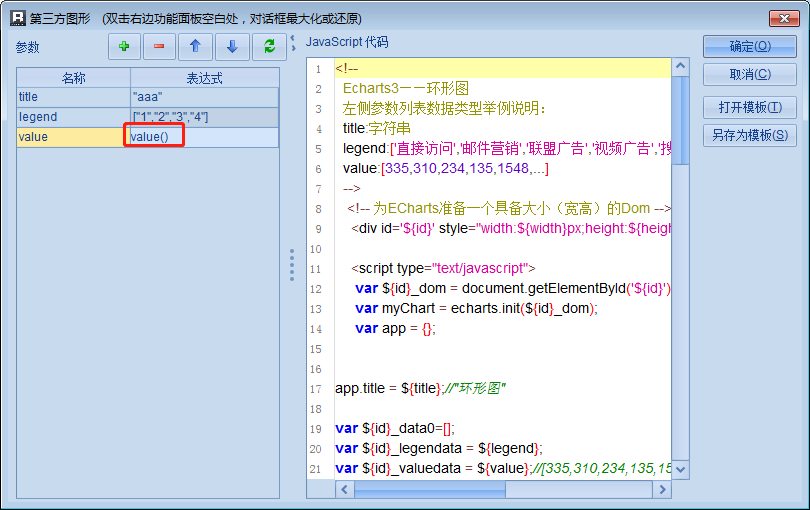Click the 表达式 column header
The image size is (810, 510).
point(204,78)
